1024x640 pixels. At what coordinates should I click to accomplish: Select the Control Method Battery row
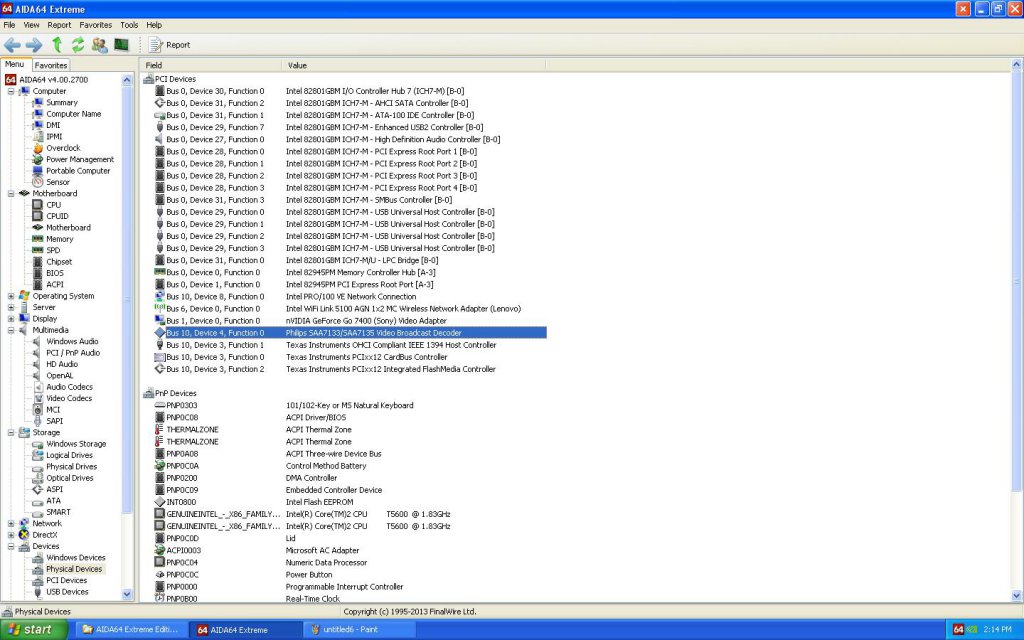[349, 466]
